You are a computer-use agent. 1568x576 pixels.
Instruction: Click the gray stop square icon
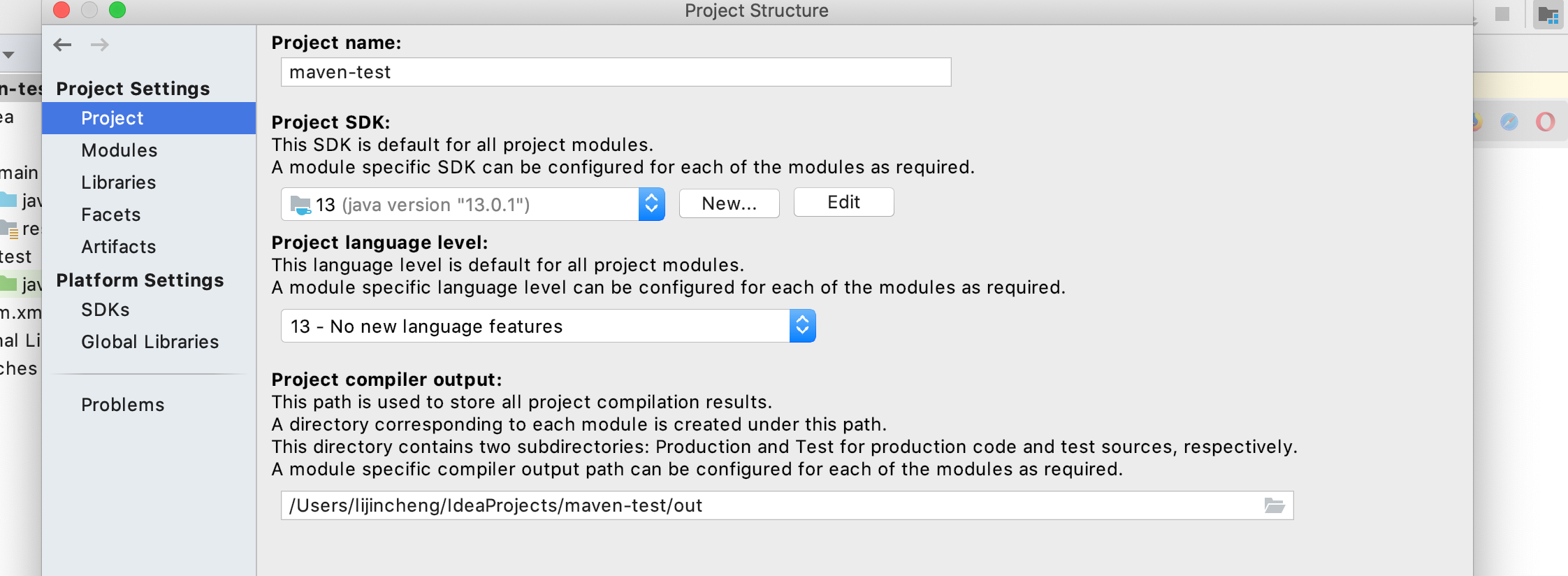(1502, 13)
